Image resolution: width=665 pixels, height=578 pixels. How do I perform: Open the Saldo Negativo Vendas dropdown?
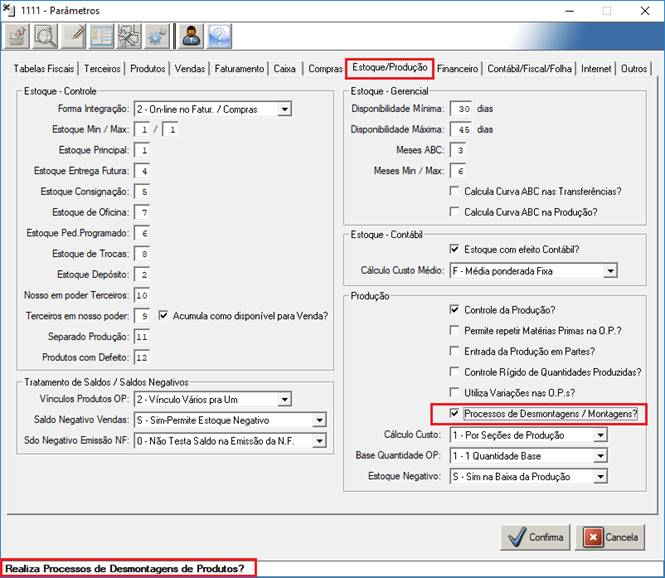click(319, 420)
